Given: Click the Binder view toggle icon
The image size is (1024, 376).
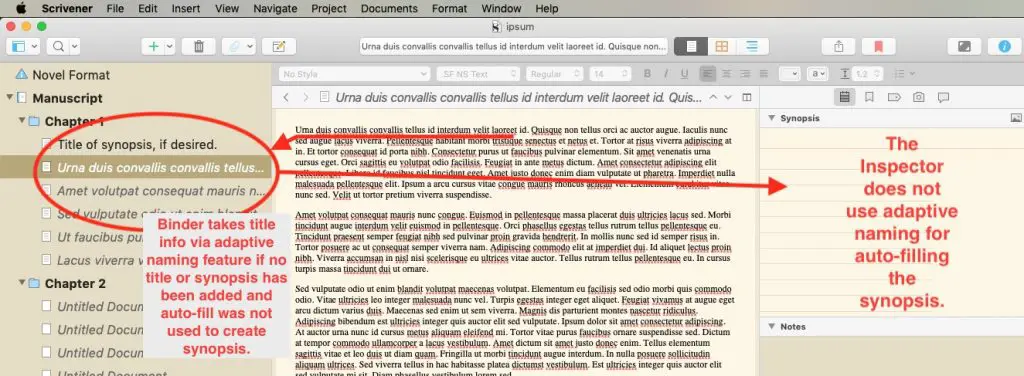Looking at the screenshot, I should click(18, 46).
